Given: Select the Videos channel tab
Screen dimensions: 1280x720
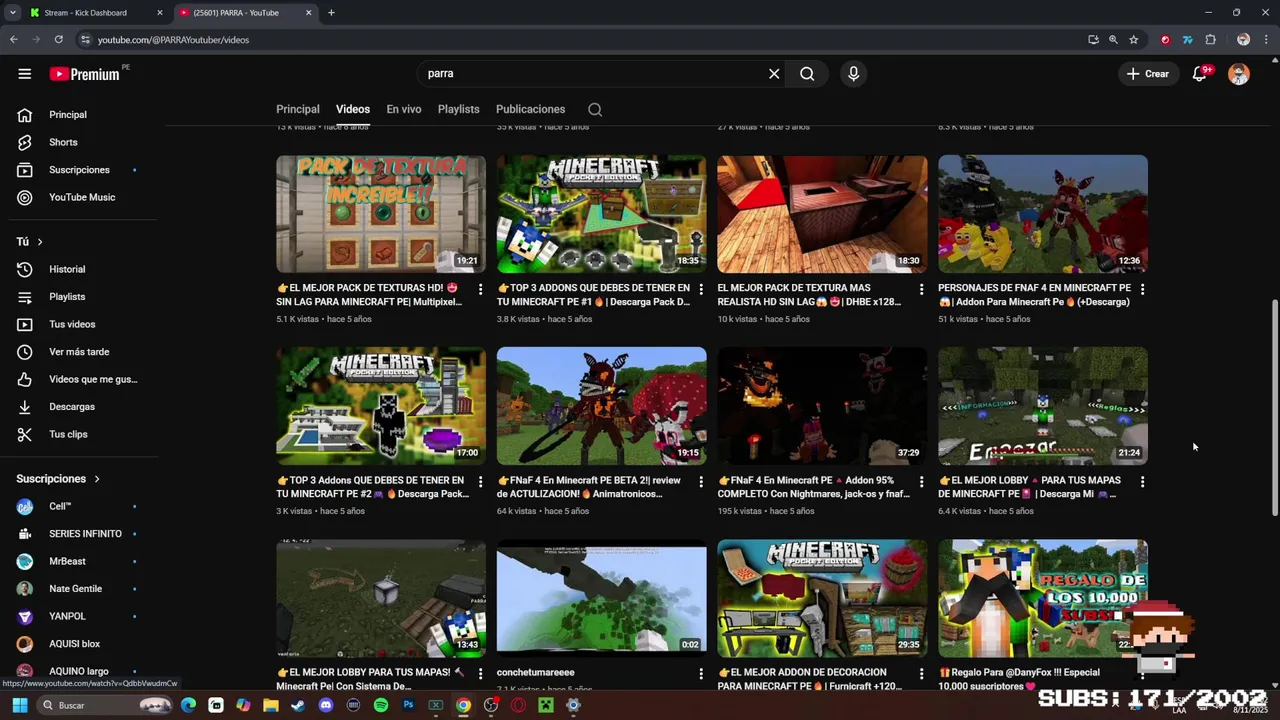Looking at the screenshot, I should [x=353, y=110].
